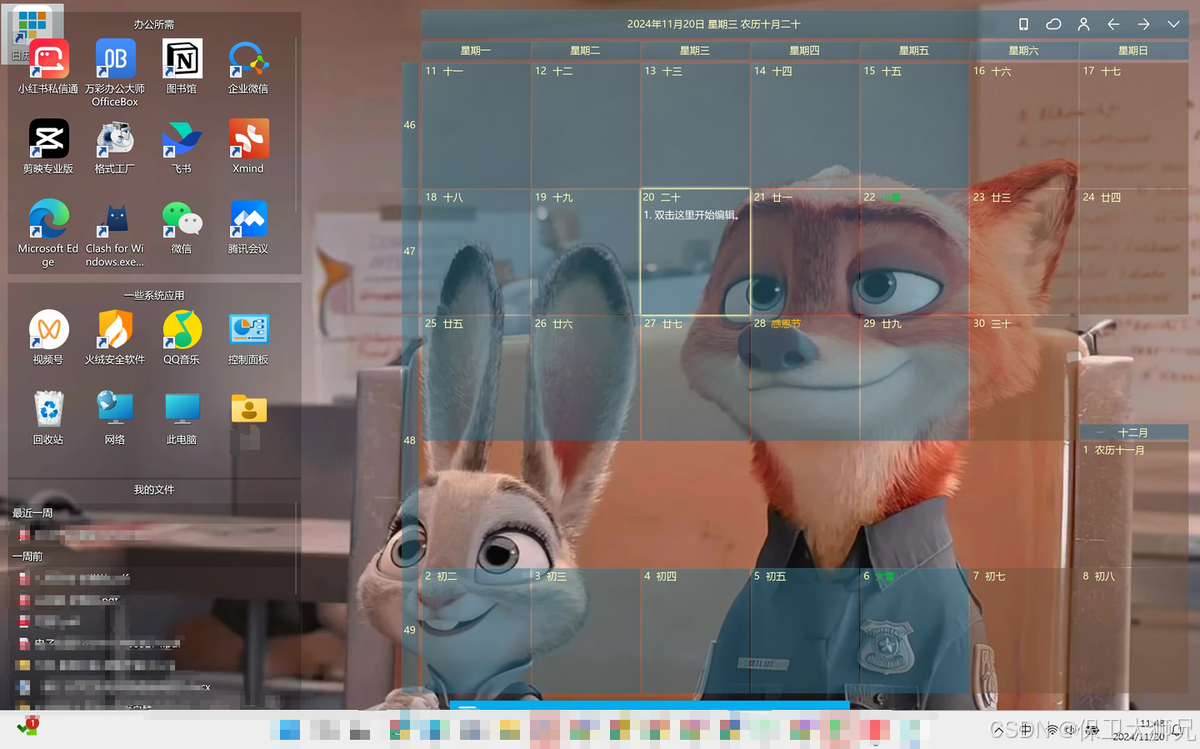
Task: Collapse the 一周前 file section
Action: pos(28,556)
